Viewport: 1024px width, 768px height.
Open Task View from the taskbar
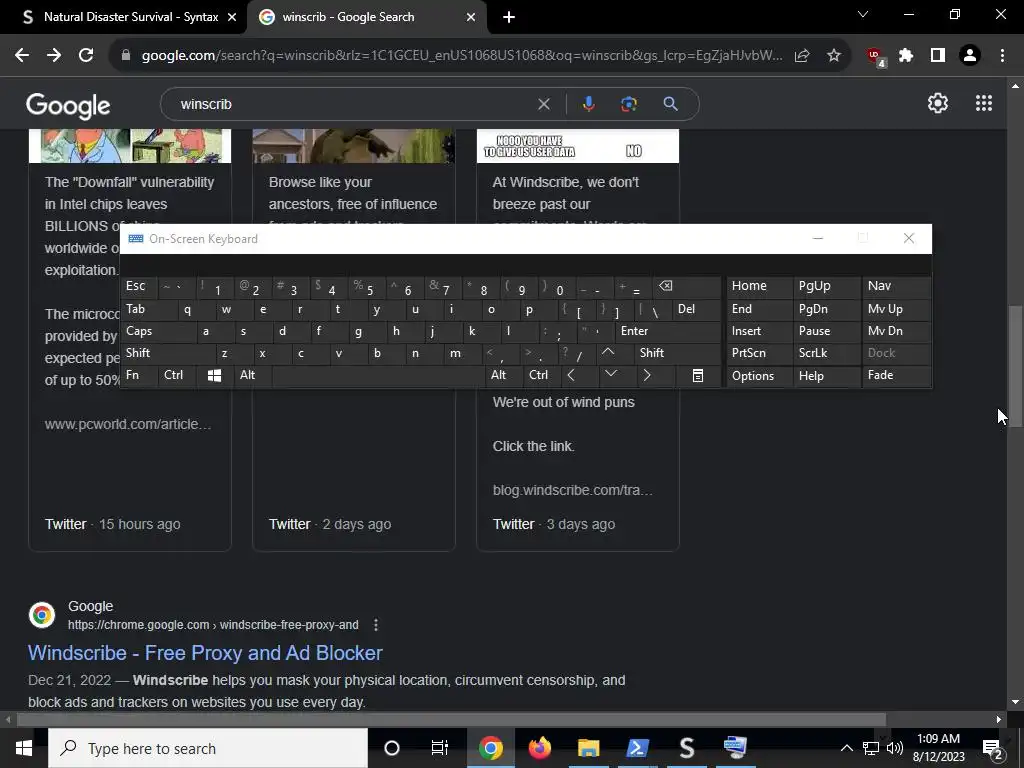(440, 748)
